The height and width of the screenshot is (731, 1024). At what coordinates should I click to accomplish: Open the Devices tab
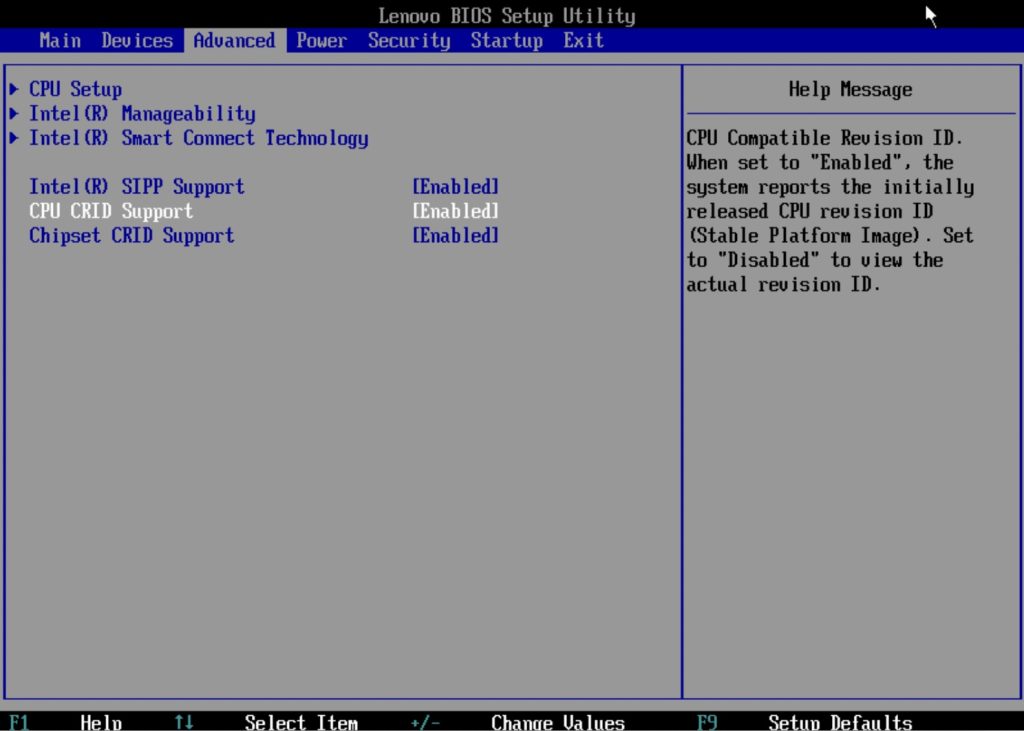pyautogui.click(x=137, y=41)
